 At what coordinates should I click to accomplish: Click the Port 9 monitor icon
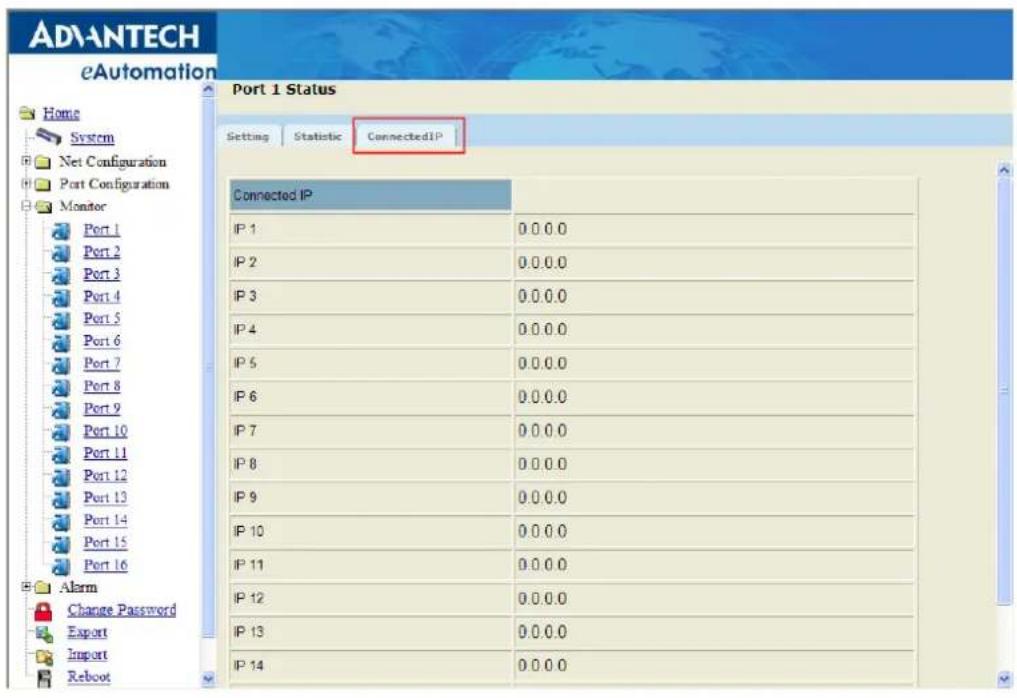point(60,410)
